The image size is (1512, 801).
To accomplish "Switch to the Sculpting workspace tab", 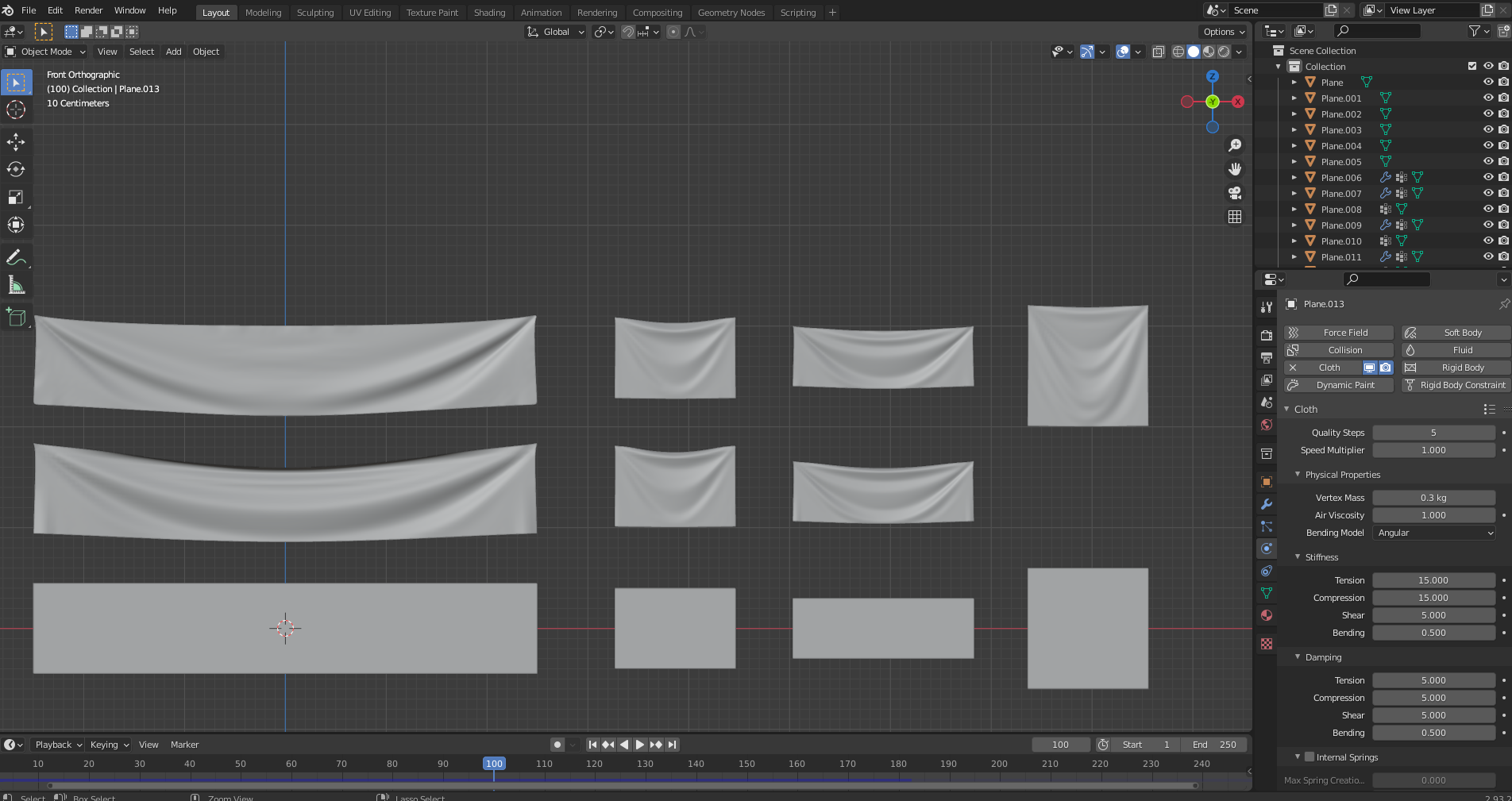I will coord(315,13).
